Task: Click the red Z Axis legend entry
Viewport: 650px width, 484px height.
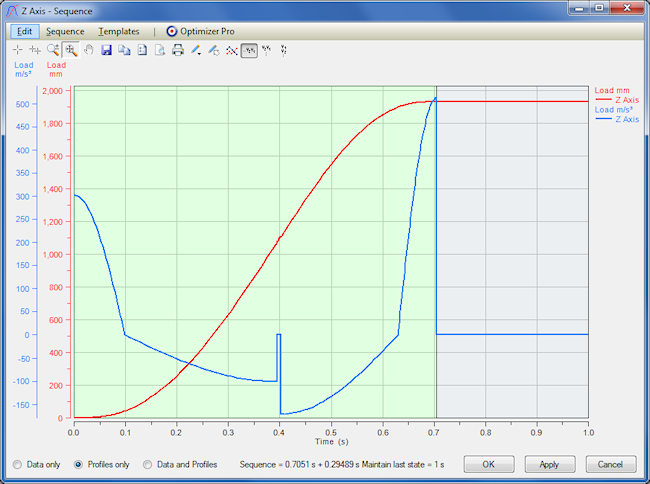Action: pyautogui.click(x=626, y=100)
